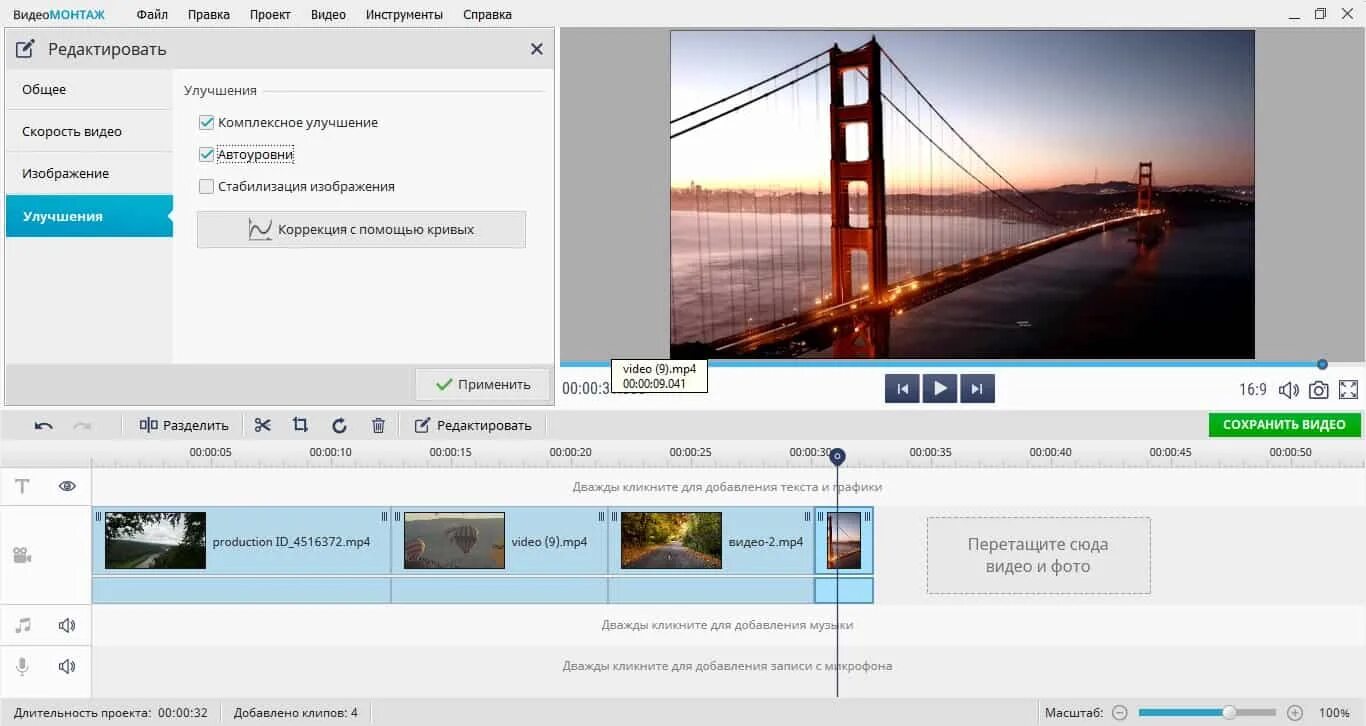Click the 00:00:20 ruler mark
Viewport: 1366px width, 726px height.
tap(570, 452)
